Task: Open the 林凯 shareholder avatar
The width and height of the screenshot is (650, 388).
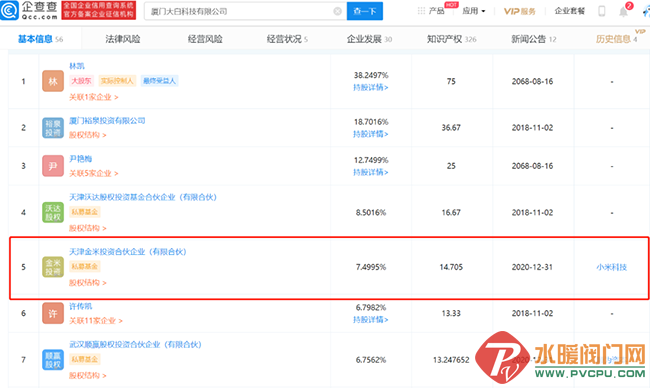Action: pos(53,81)
